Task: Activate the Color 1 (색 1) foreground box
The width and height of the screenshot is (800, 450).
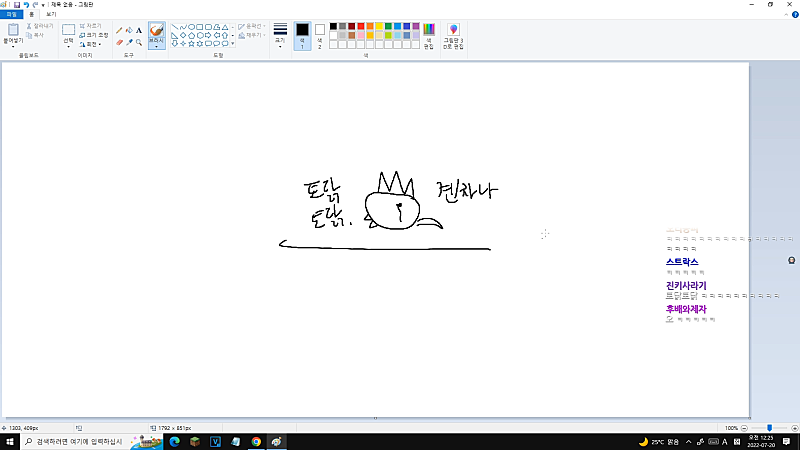Action: pyautogui.click(x=302, y=35)
